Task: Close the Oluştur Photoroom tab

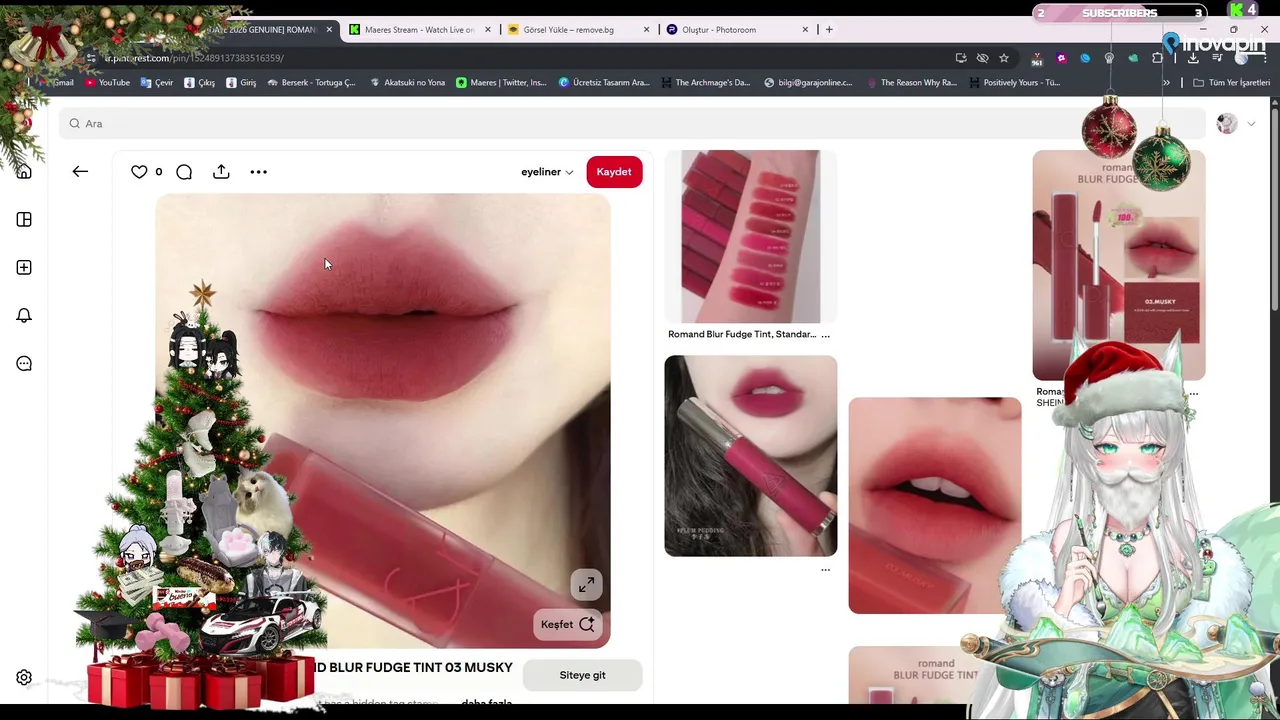Action: click(x=805, y=29)
